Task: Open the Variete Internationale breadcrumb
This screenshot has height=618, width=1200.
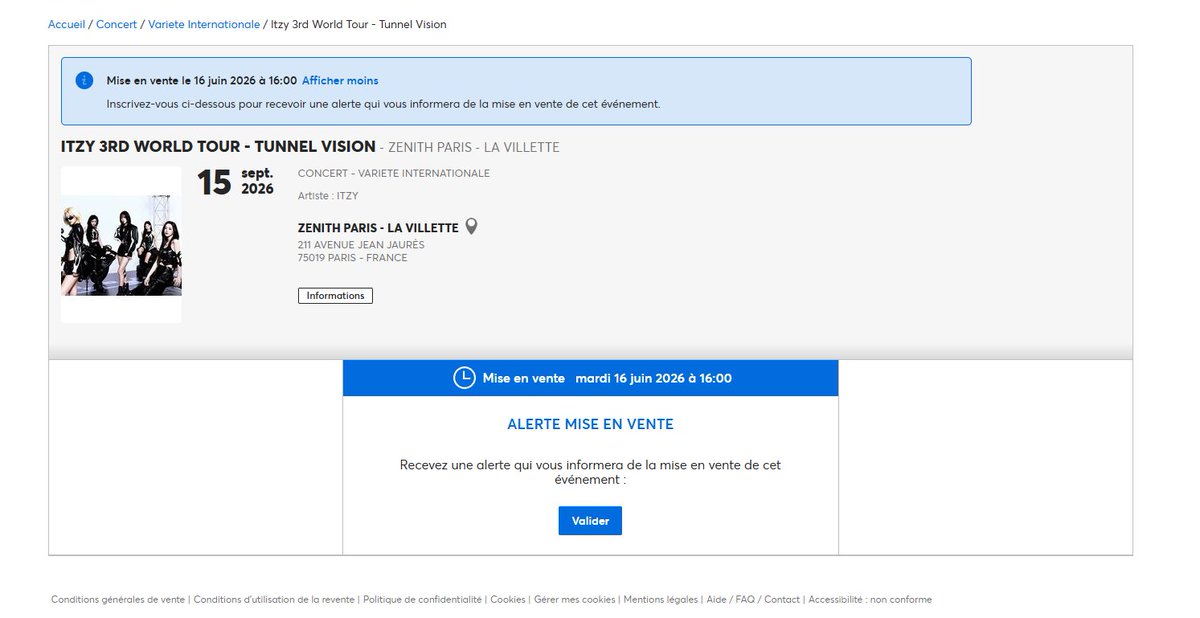Action: (204, 24)
